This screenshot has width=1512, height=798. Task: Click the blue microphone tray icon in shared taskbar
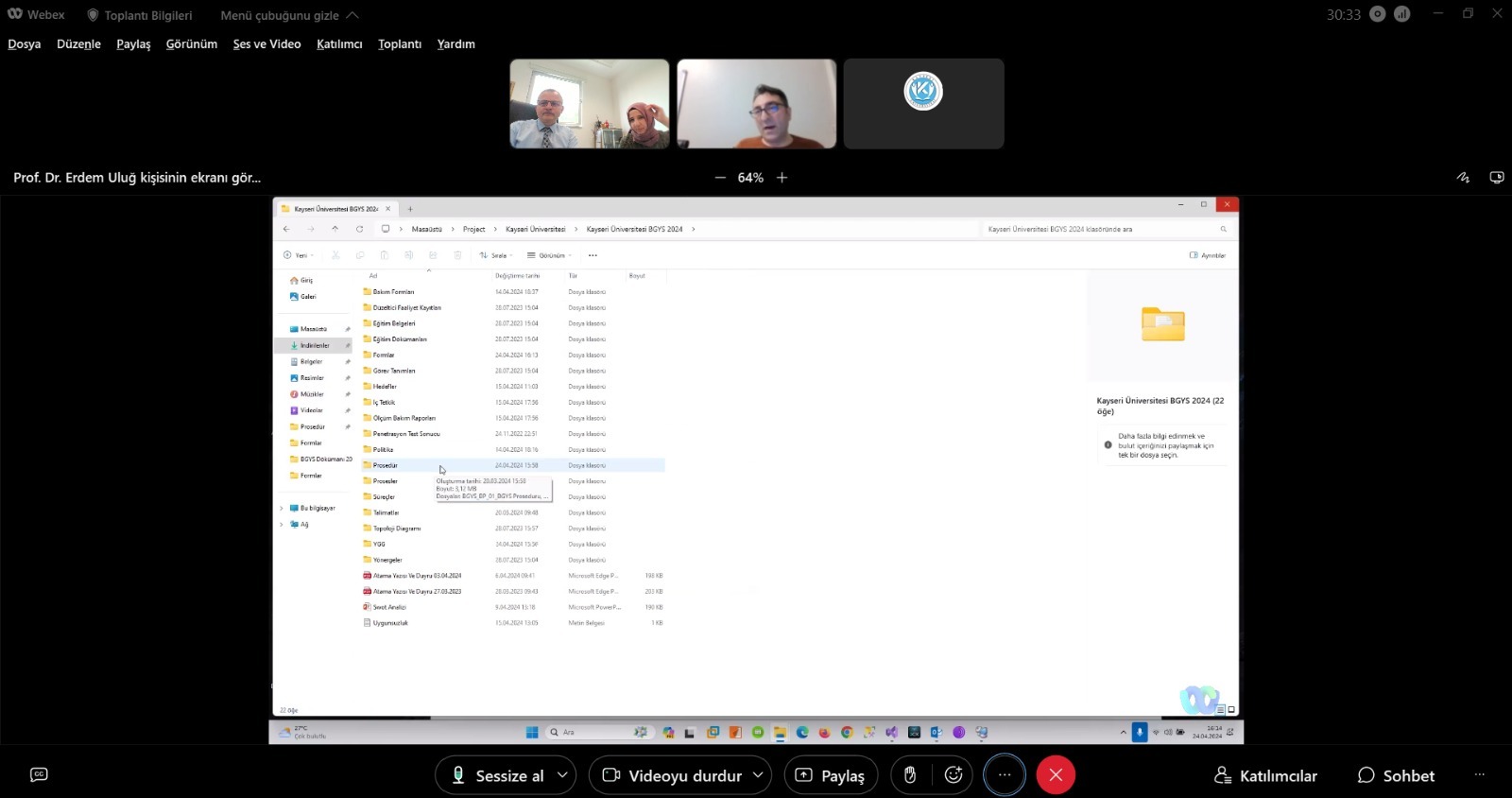[1140, 732]
